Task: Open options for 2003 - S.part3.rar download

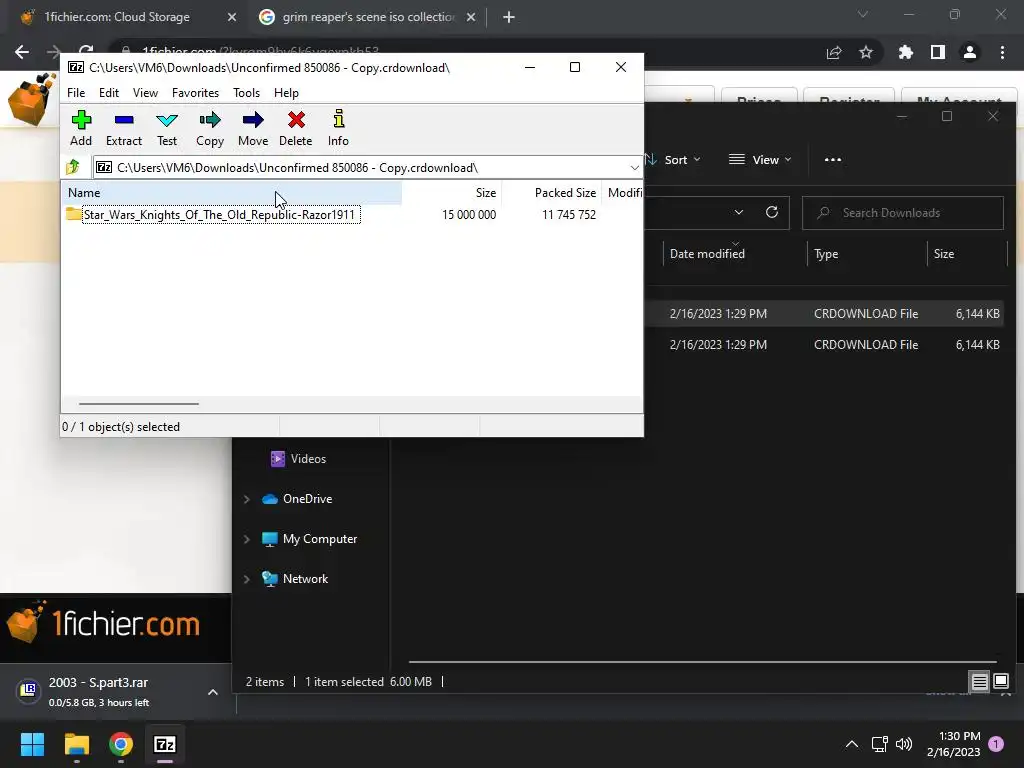Action: tap(213, 692)
